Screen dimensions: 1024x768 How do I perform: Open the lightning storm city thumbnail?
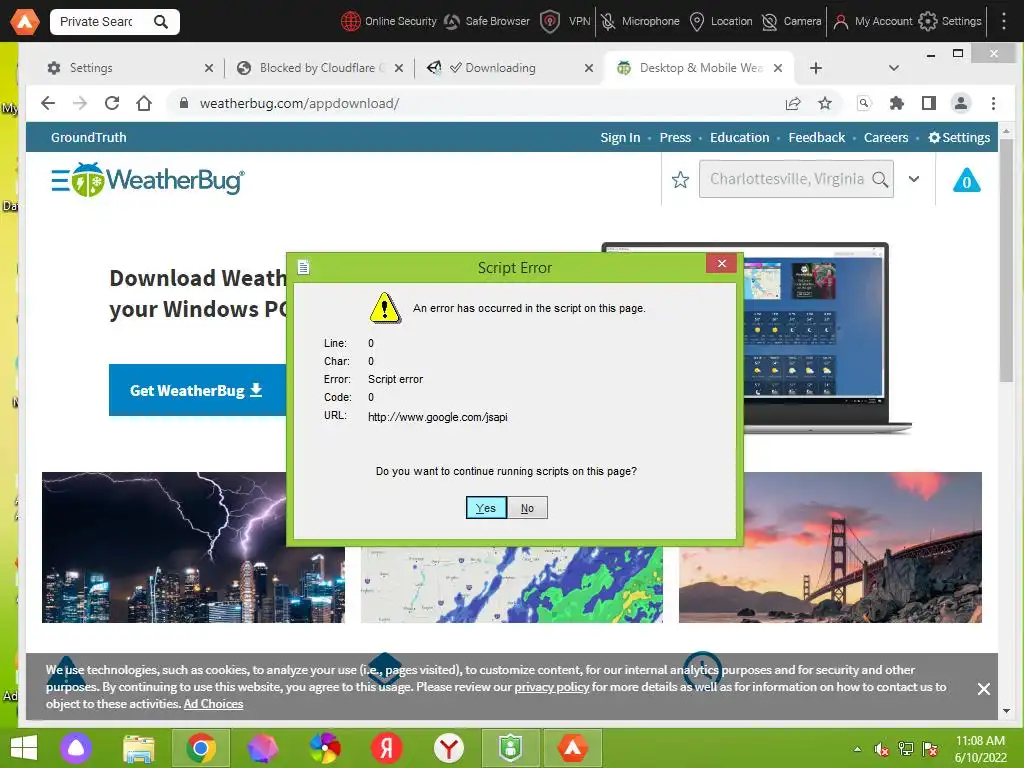pyautogui.click(x=193, y=547)
